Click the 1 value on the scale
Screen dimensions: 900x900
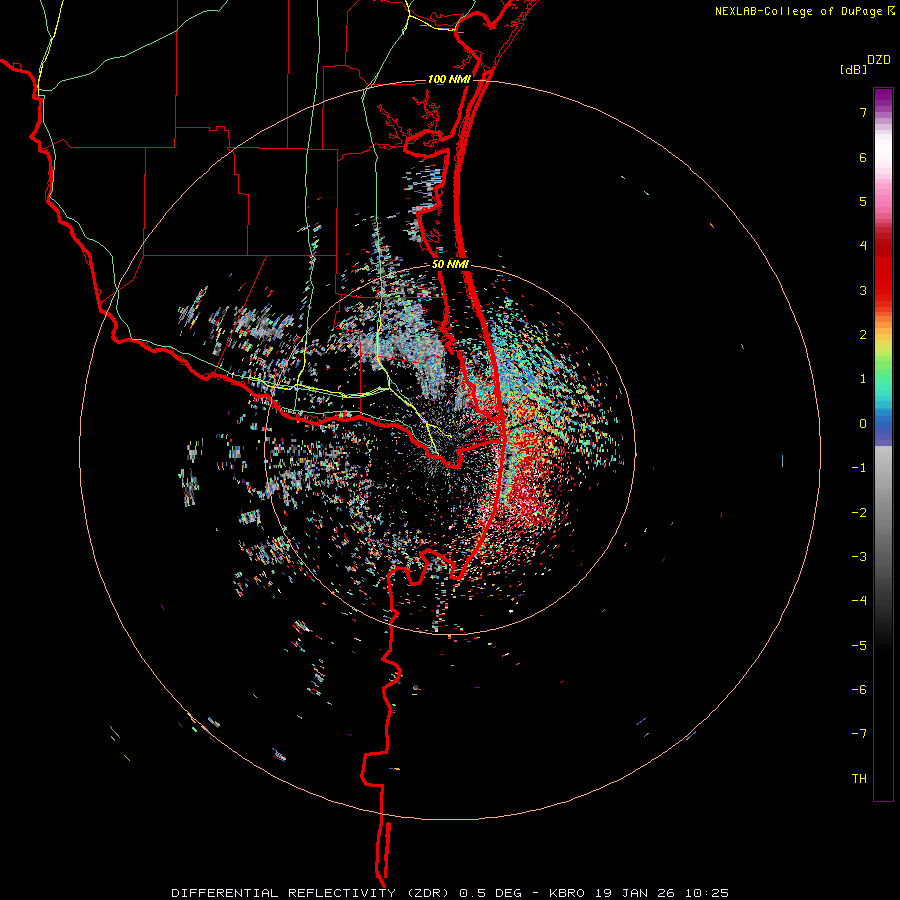863,379
